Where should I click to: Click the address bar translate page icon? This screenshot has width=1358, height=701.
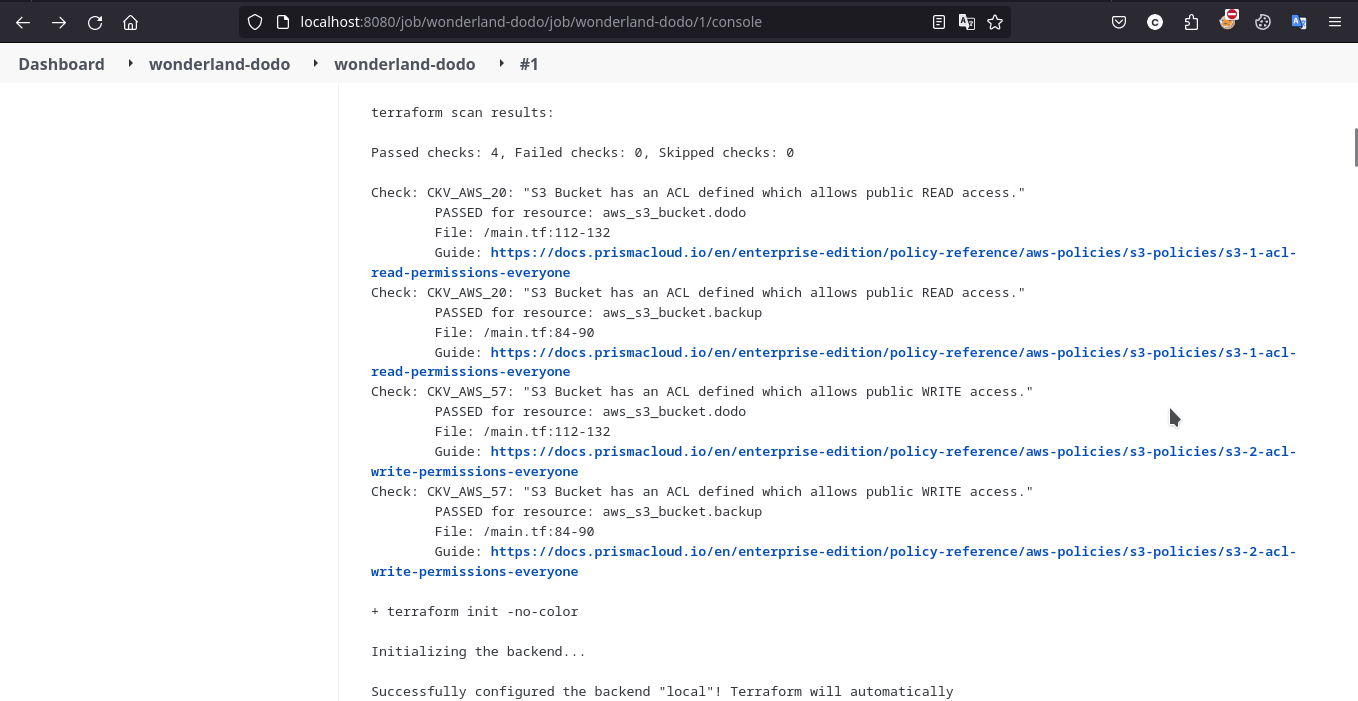click(967, 22)
